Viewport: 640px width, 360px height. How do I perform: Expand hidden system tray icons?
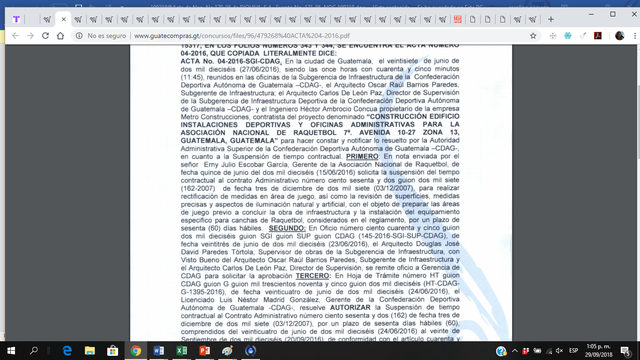point(515,351)
